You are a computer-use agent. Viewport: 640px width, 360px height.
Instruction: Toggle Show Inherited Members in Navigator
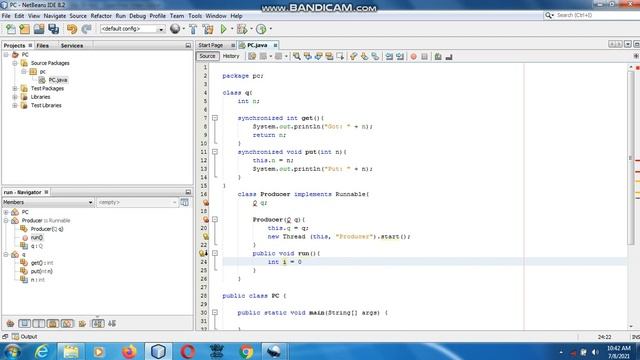pos(10,324)
